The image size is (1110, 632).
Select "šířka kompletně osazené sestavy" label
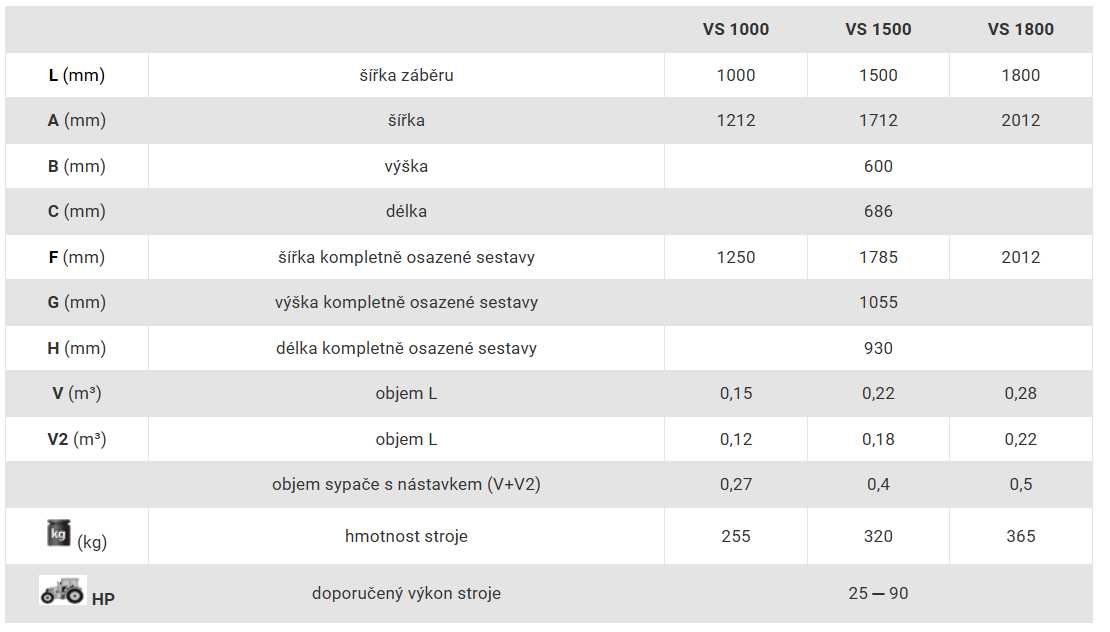406,257
